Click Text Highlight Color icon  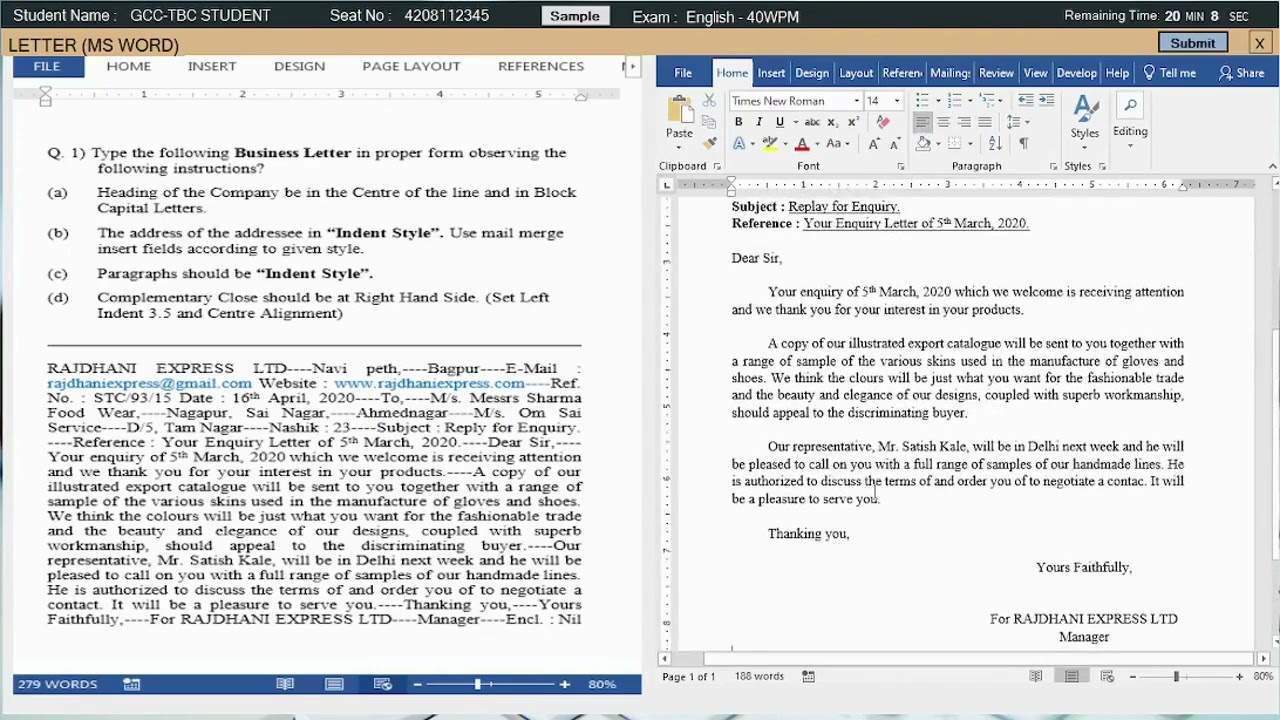pos(770,144)
